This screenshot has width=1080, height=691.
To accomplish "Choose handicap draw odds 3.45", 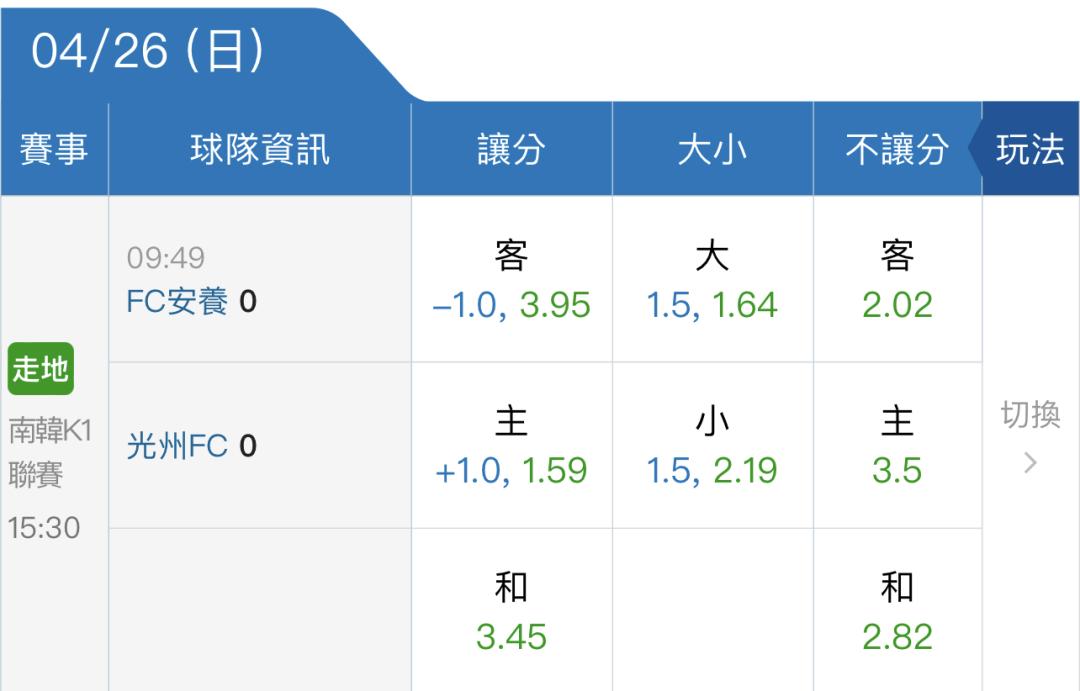I will coord(511,612).
